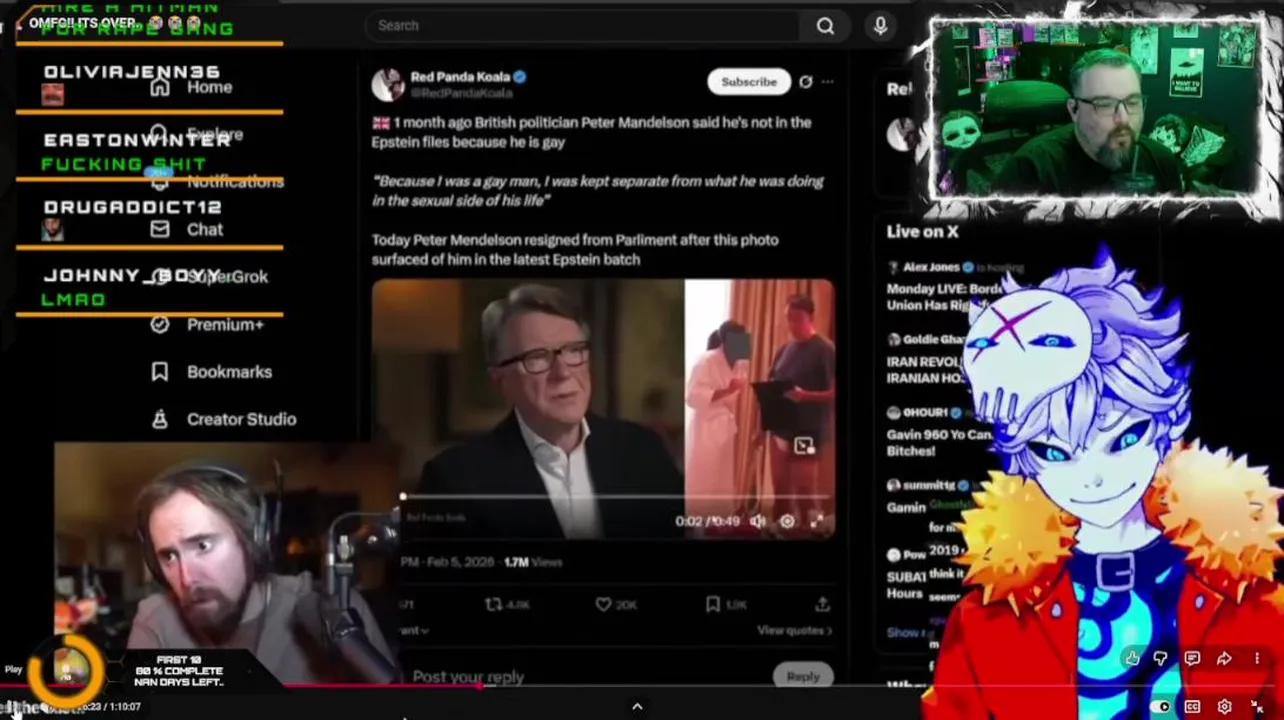This screenshot has height=720, width=1284.
Task: Toggle the YouTube autoplay switch
Action: 1162,707
